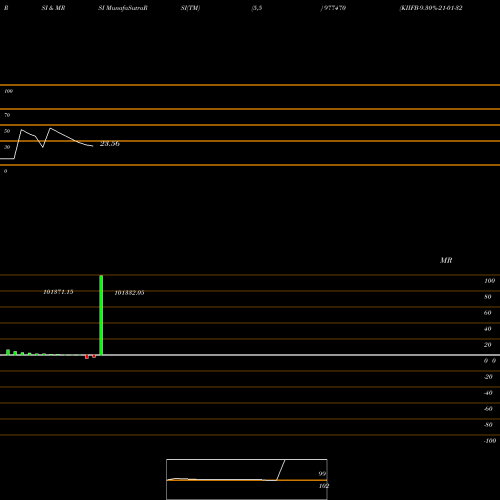500x500 pixels.
Task: Click the mini chart price label 99
Action: tap(322, 474)
